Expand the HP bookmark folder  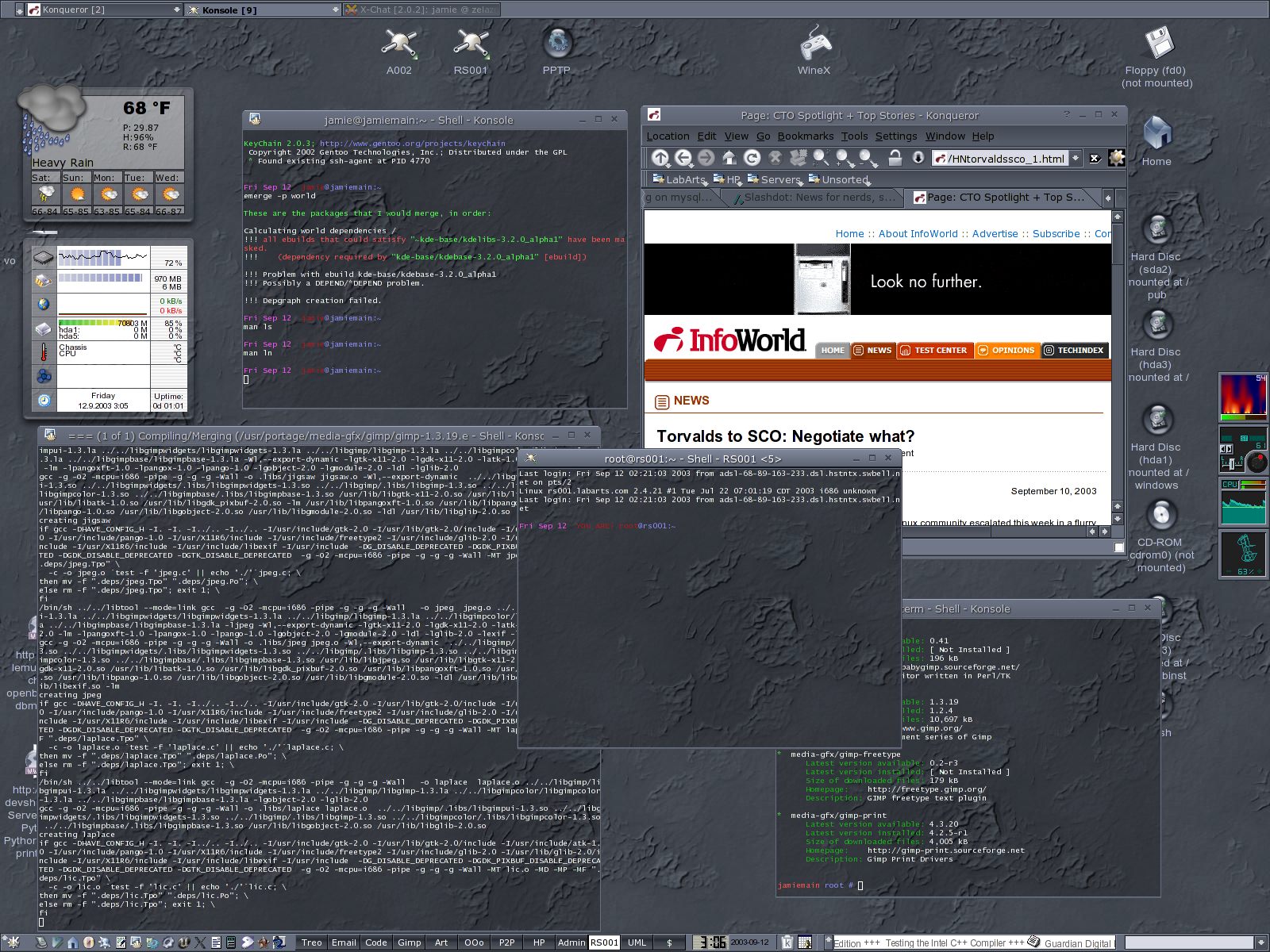(728, 179)
